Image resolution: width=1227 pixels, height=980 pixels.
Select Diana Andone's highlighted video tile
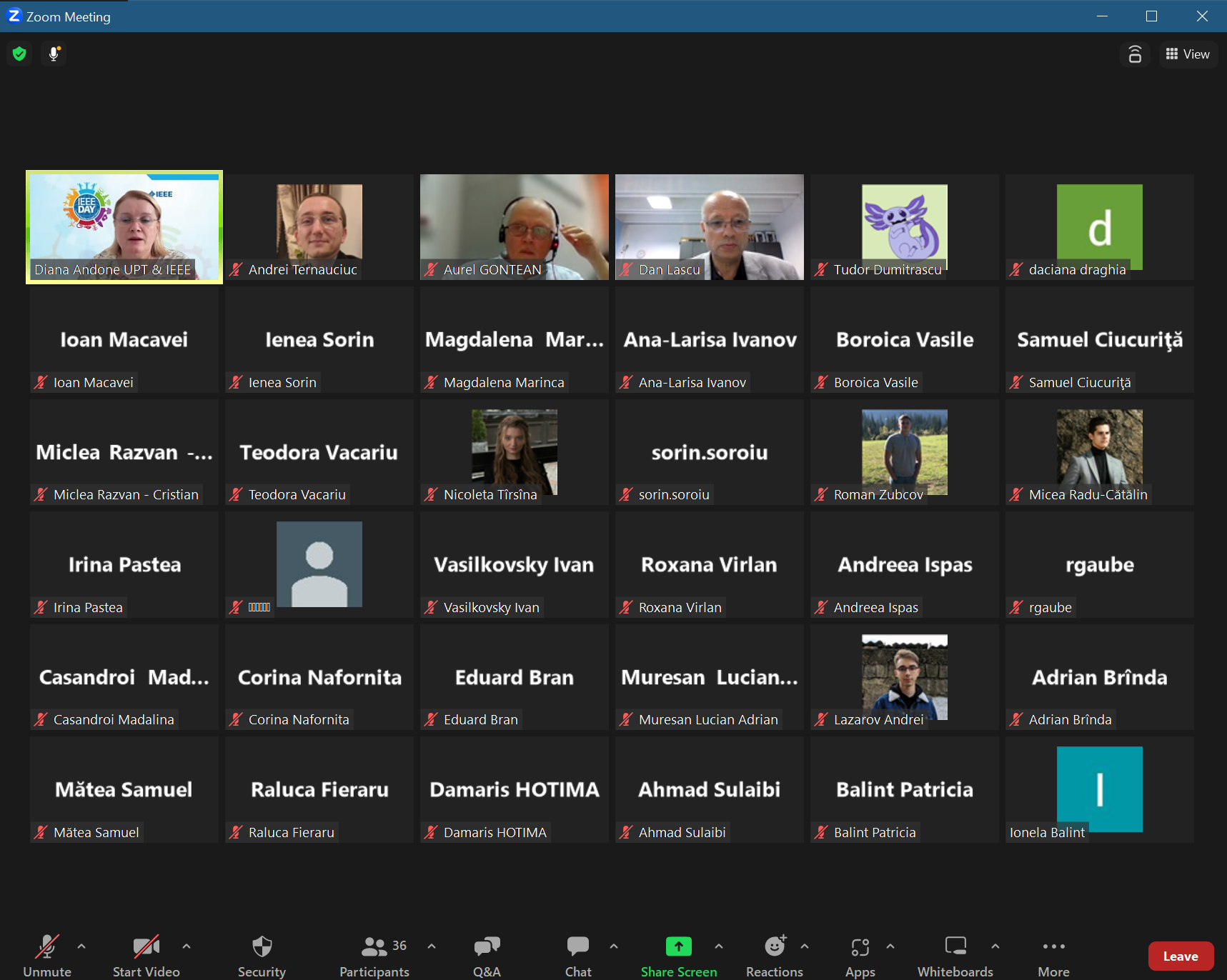coord(124,226)
